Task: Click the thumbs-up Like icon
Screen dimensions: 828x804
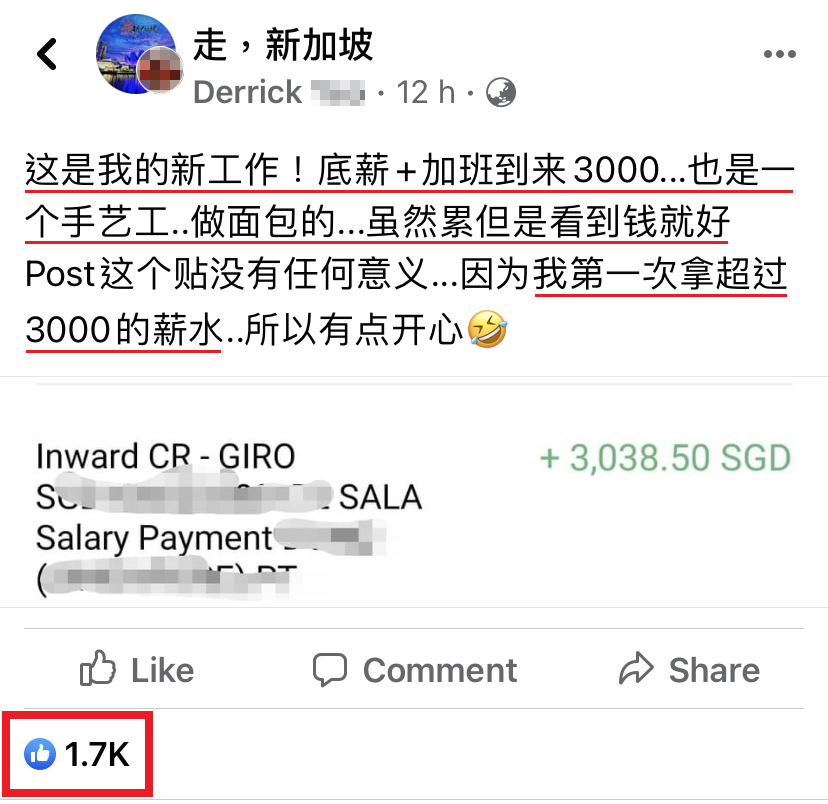Action: click(98, 668)
